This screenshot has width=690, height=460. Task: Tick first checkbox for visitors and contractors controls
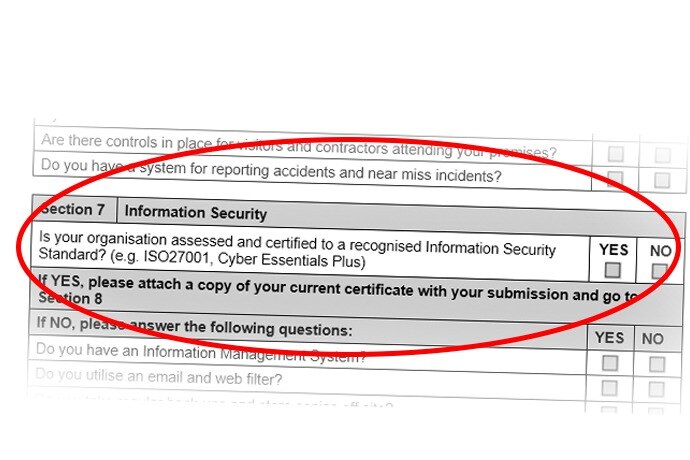[x=617, y=155]
